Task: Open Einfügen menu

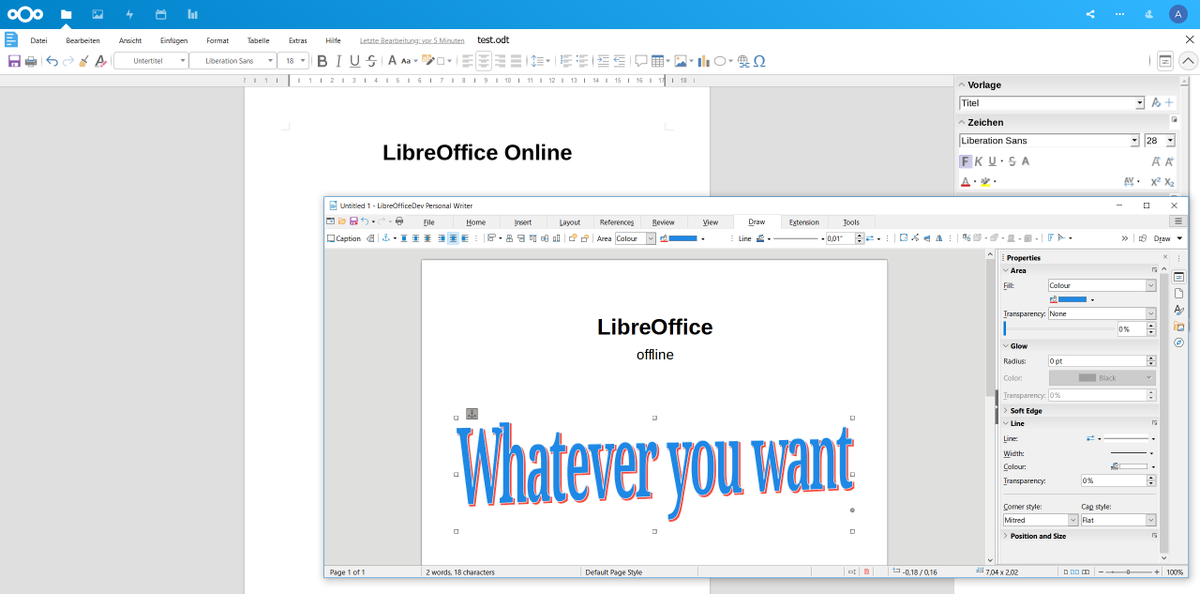Action: pyautogui.click(x=173, y=40)
